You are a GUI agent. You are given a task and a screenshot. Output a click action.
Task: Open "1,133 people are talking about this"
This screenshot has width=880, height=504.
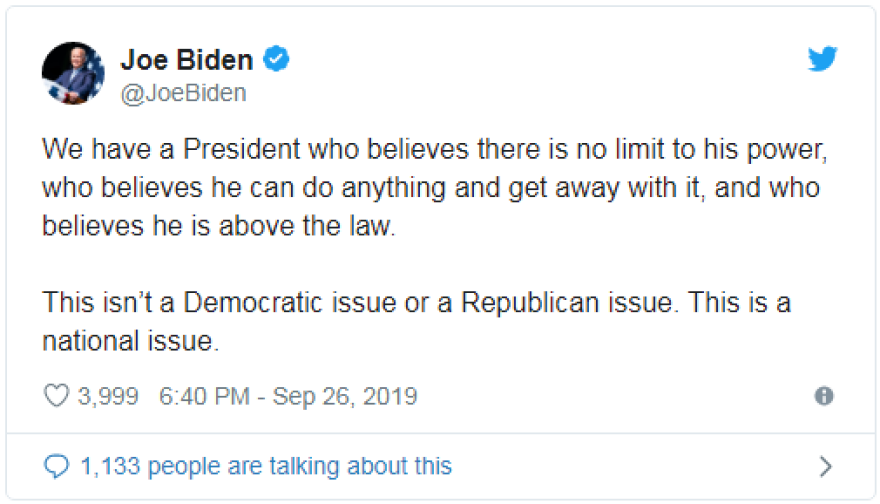[266, 466]
